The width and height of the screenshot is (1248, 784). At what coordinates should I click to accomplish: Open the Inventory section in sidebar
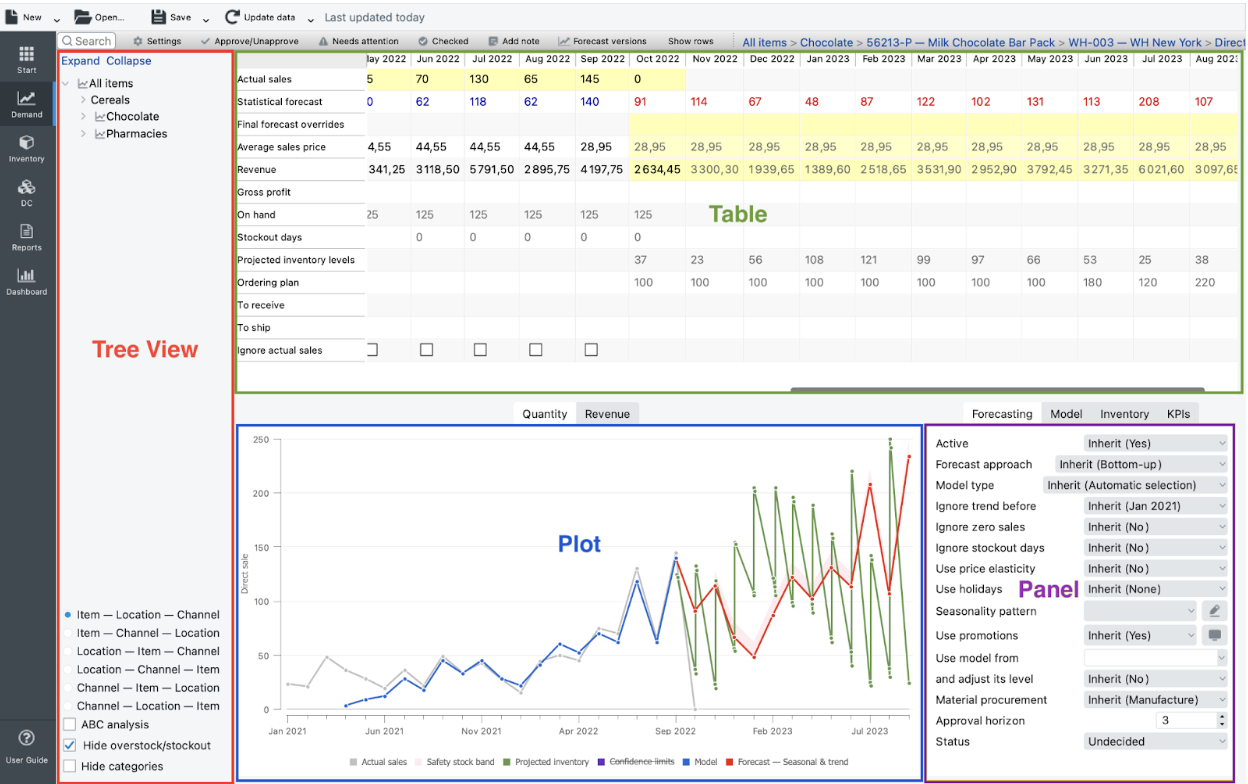pyautogui.click(x=26, y=146)
